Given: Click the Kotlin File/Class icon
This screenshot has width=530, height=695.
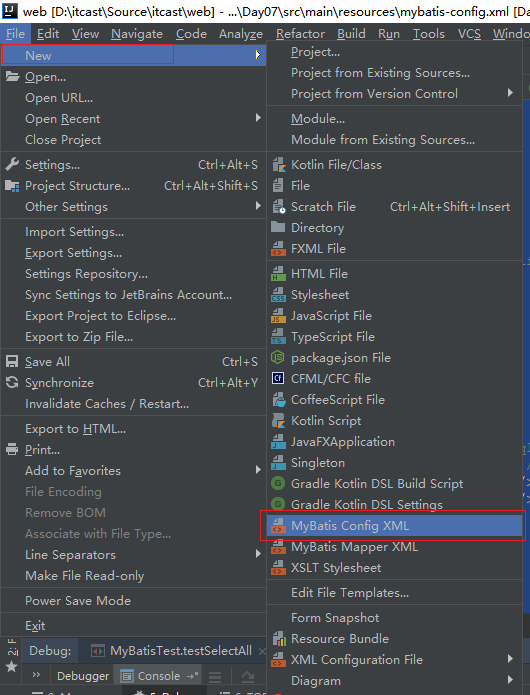Looking at the screenshot, I should point(278,165).
